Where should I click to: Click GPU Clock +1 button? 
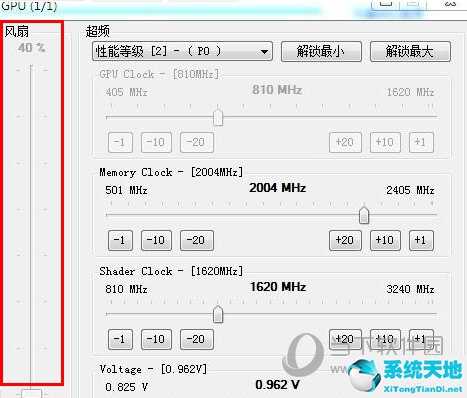421,142
